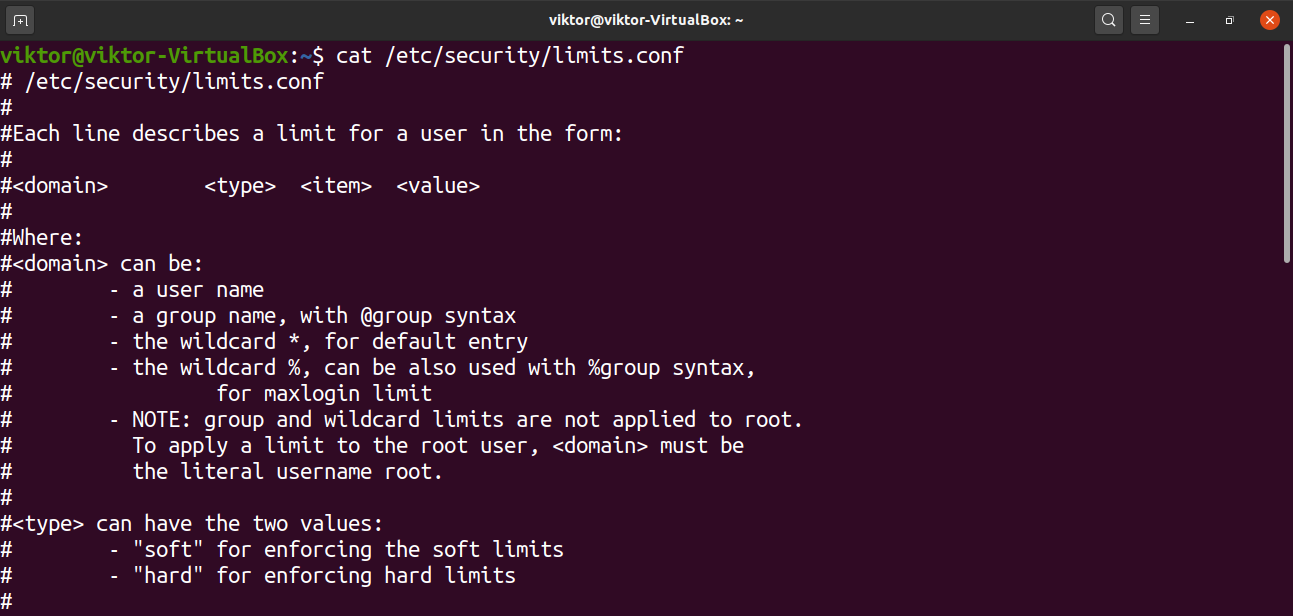Viewport: 1293px width, 616px height.
Task: Click the <item> column header text
Action: [336, 186]
